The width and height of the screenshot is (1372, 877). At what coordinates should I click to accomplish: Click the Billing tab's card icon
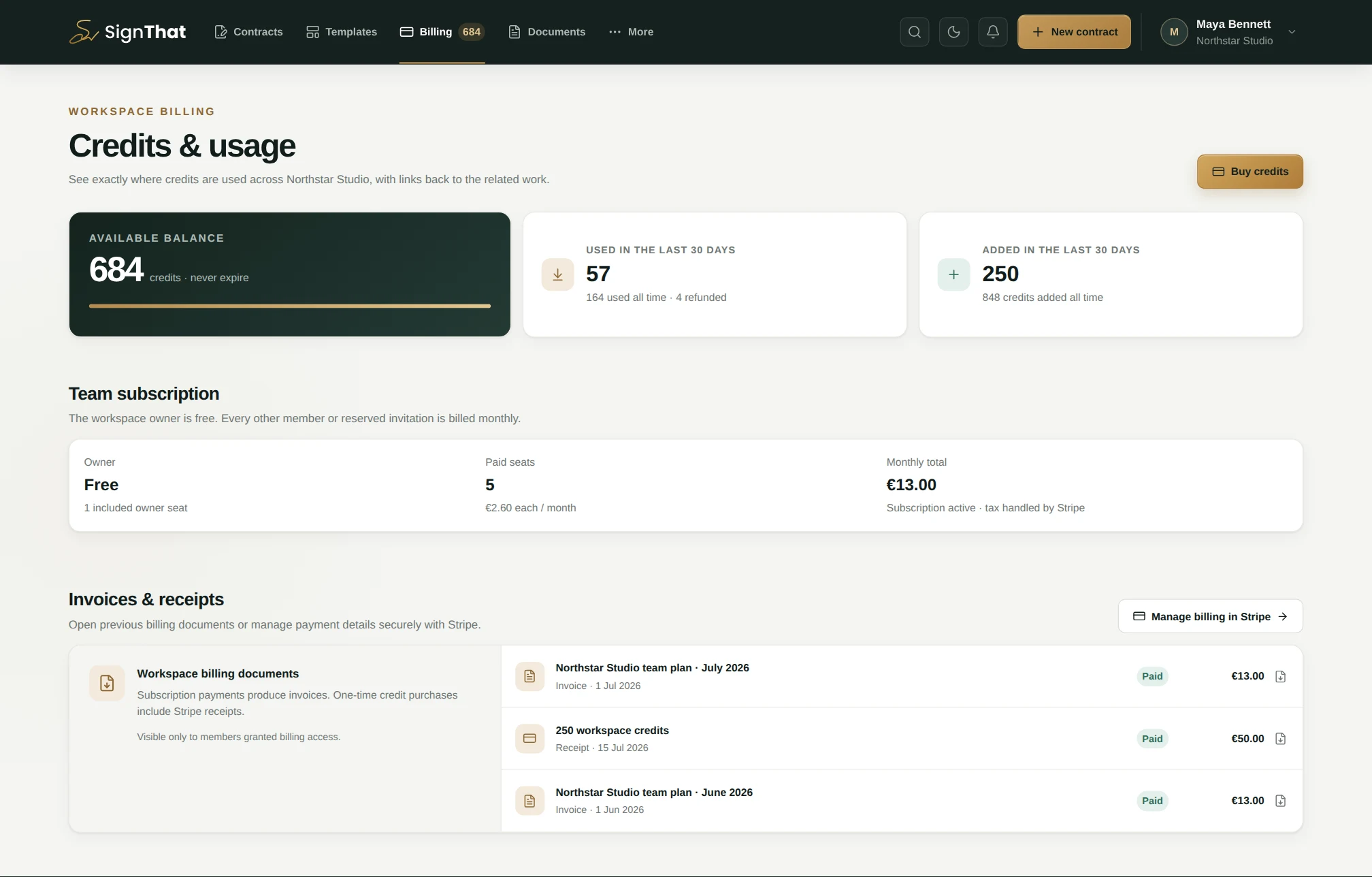[x=406, y=32]
